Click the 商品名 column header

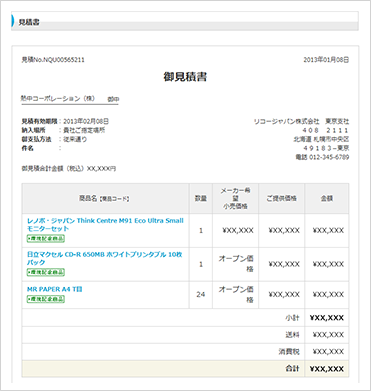point(105,199)
